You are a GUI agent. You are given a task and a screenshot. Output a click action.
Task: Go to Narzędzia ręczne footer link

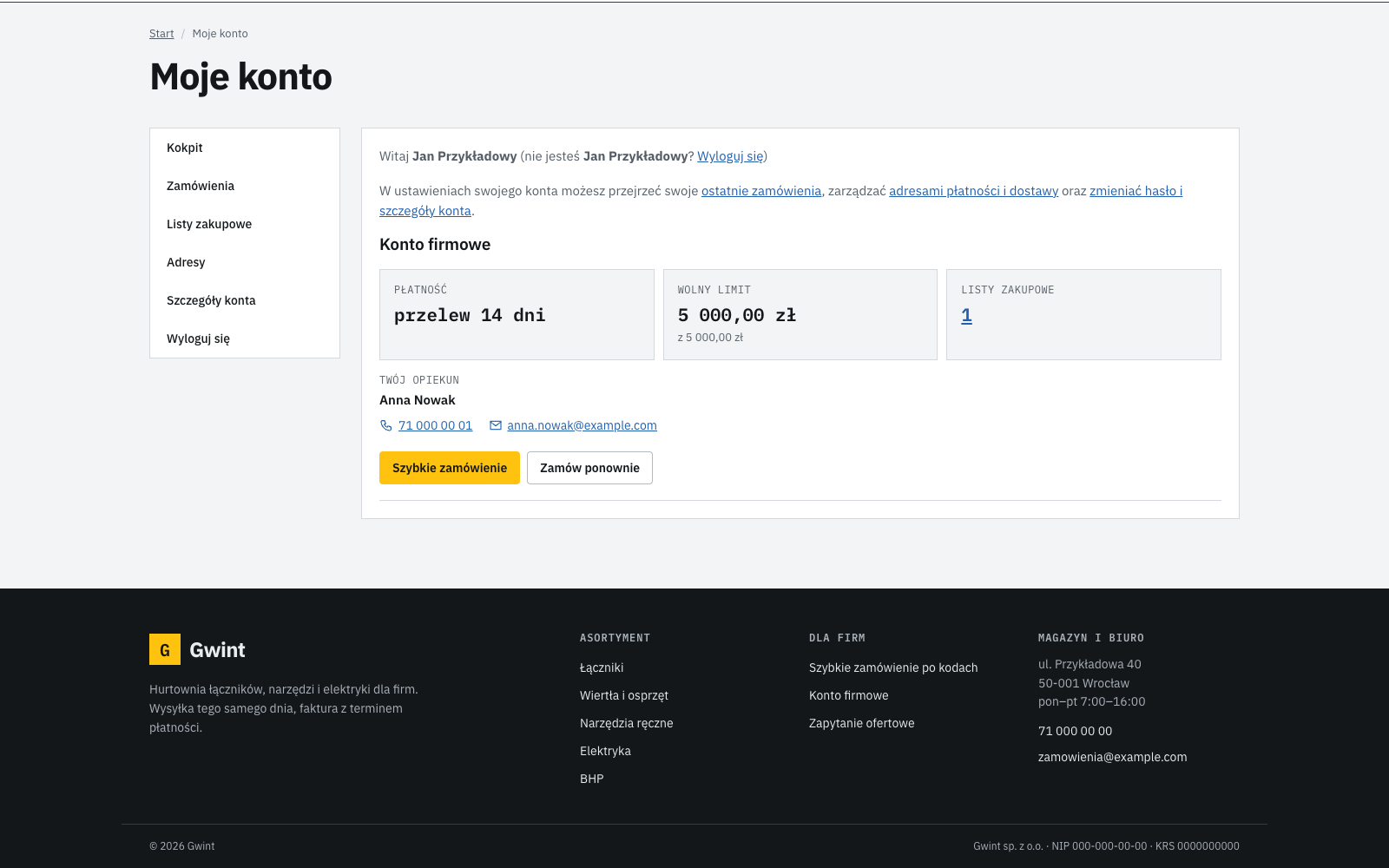(x=627, y=723)
